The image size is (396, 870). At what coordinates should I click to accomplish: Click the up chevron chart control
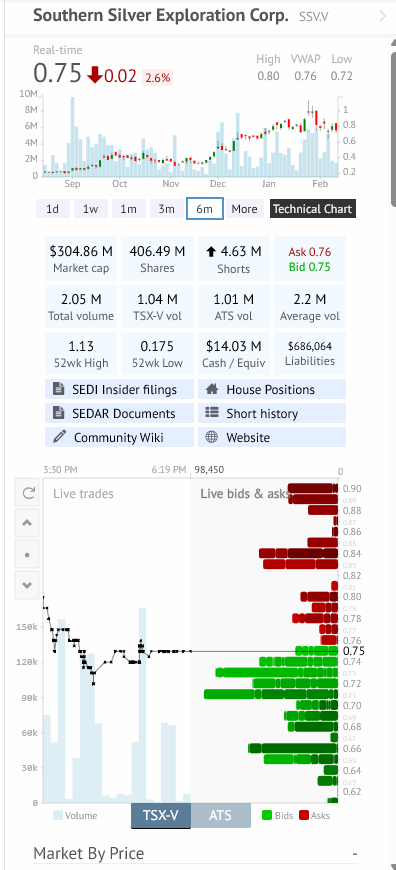click(27, 523)
